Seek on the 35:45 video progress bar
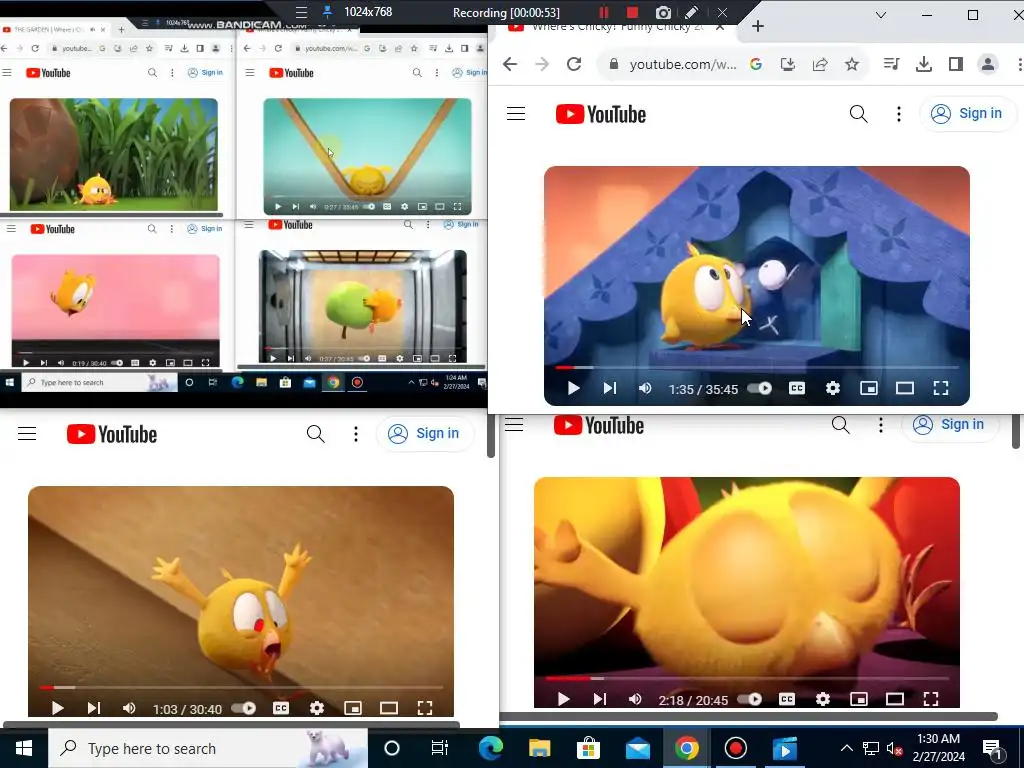The height and width of the screenshot is (768, 1024). (756, 368)
